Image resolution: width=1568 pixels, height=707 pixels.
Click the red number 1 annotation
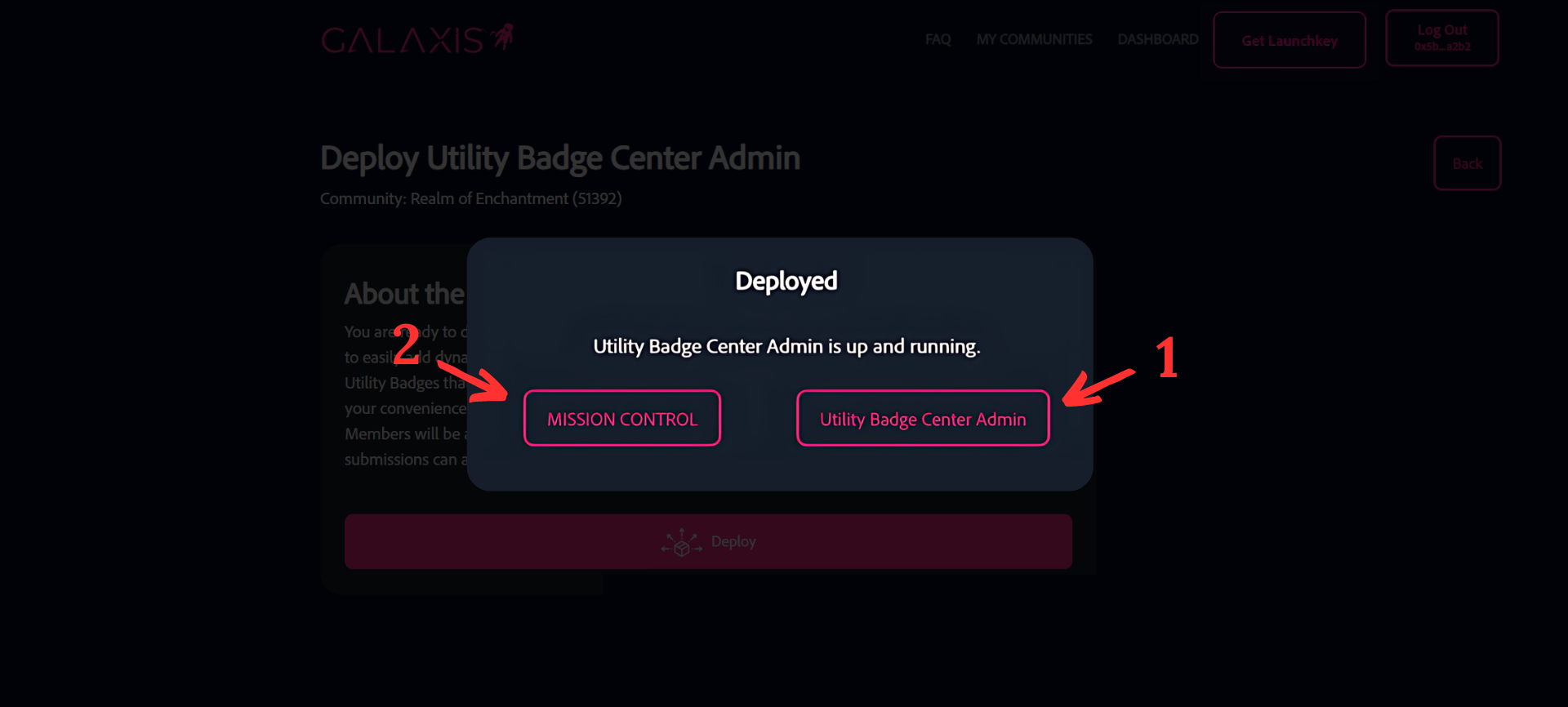click(1166, 358)
